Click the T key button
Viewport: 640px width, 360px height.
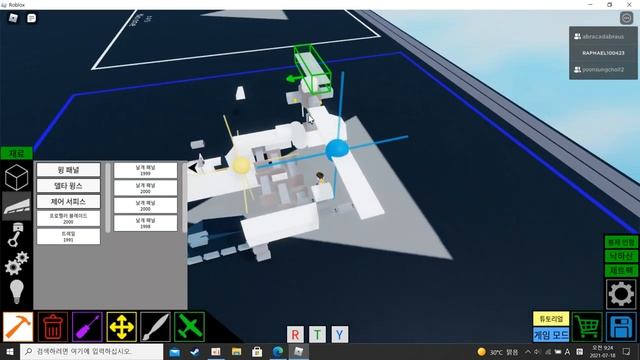click(317, 335)
